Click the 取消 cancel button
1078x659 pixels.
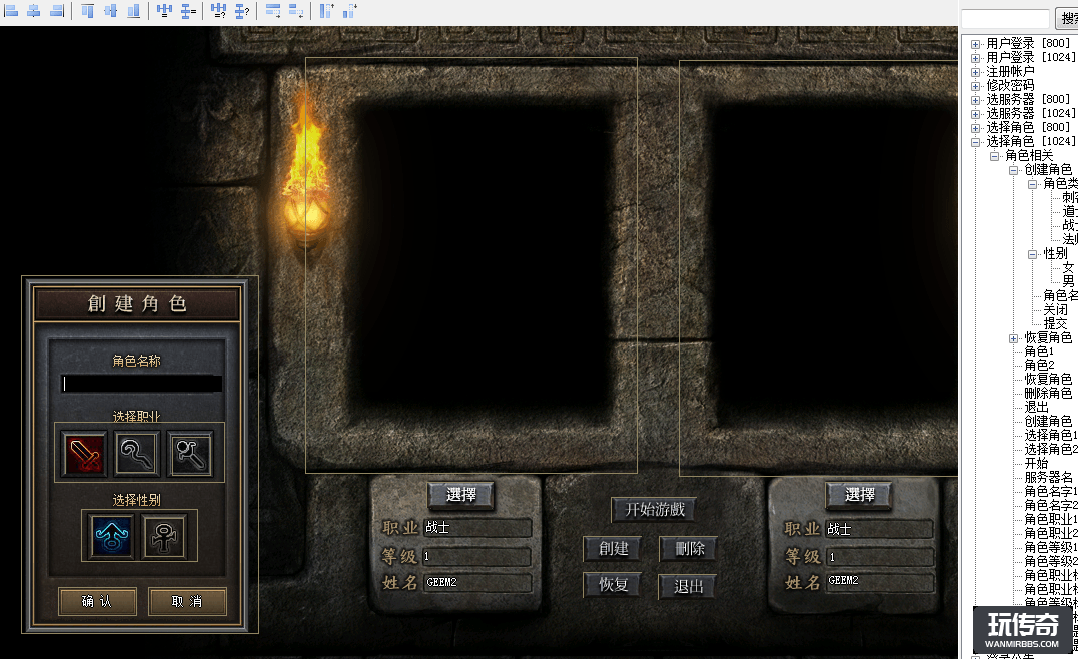click(187, 601)
